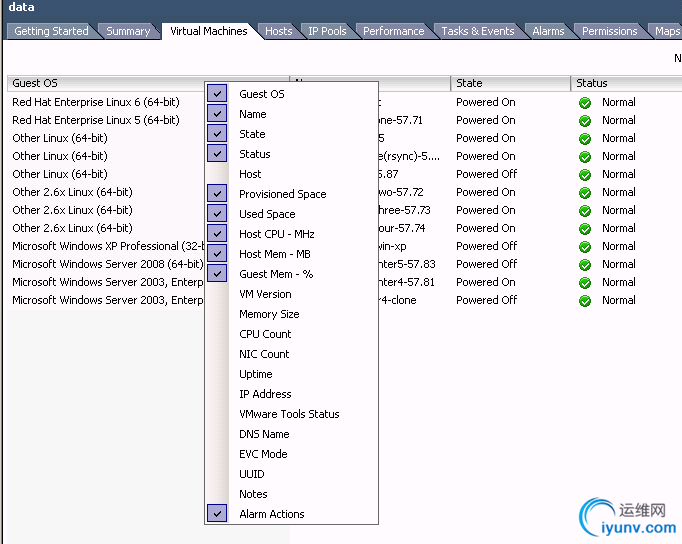Click status icon in the our-57.74 row
The image size is (682, 544).
585,228
